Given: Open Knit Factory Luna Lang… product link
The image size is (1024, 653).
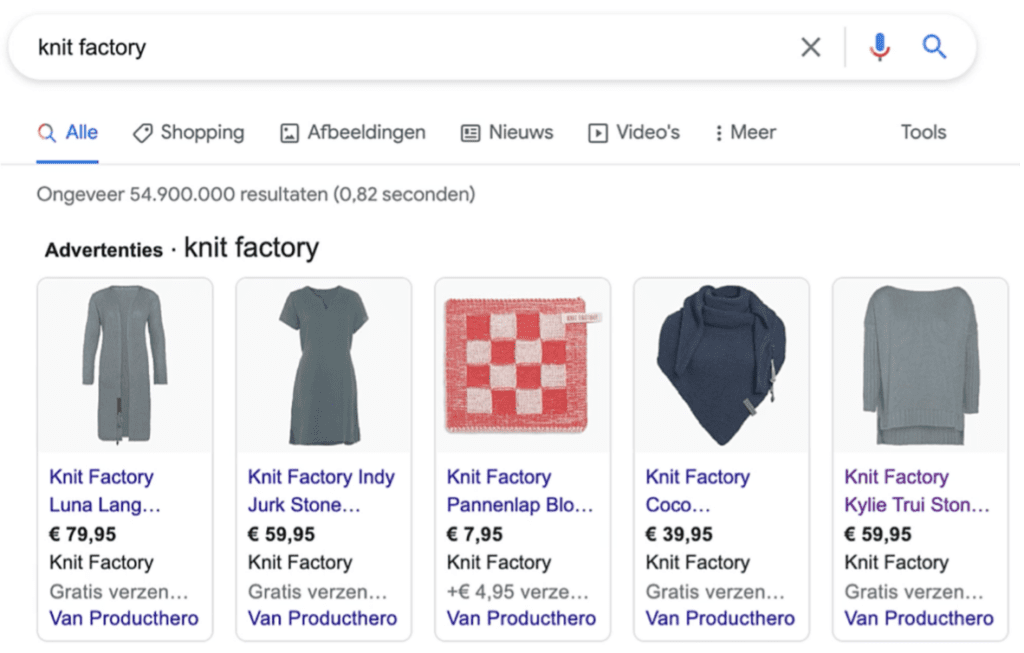Looking at the screenshot, I should 104,490.
